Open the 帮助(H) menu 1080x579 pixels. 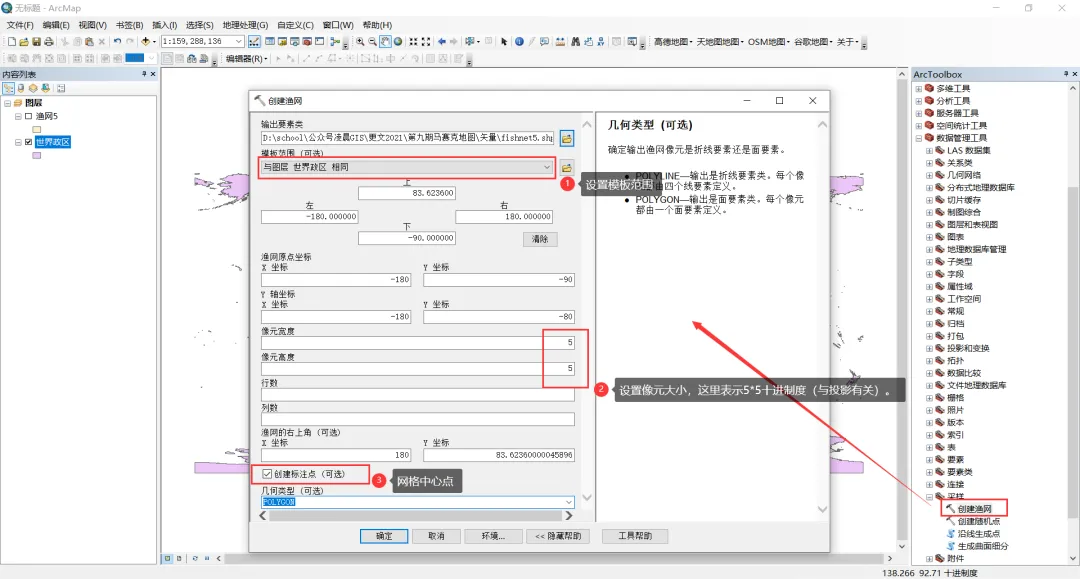click(x=377, y=25)
